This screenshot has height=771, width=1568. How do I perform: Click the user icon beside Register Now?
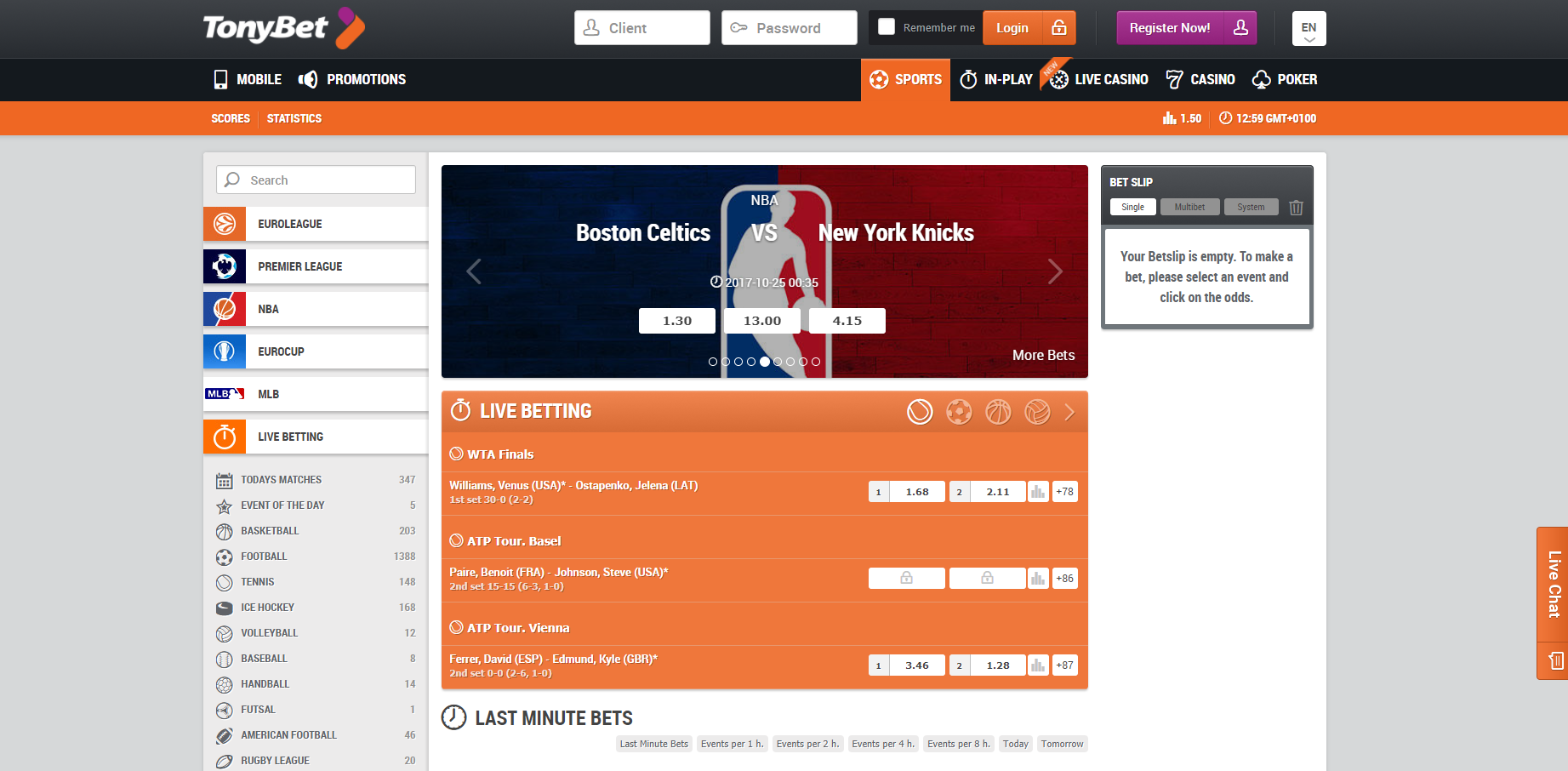tap(1240, 27)
